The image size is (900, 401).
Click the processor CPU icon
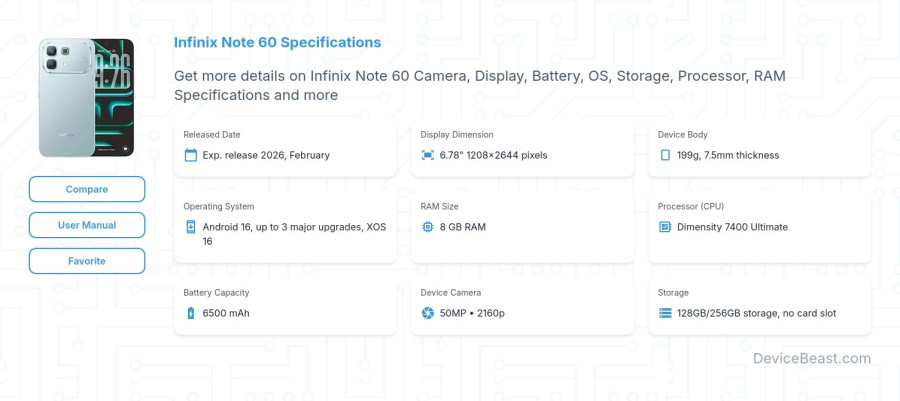click(665, 227)
